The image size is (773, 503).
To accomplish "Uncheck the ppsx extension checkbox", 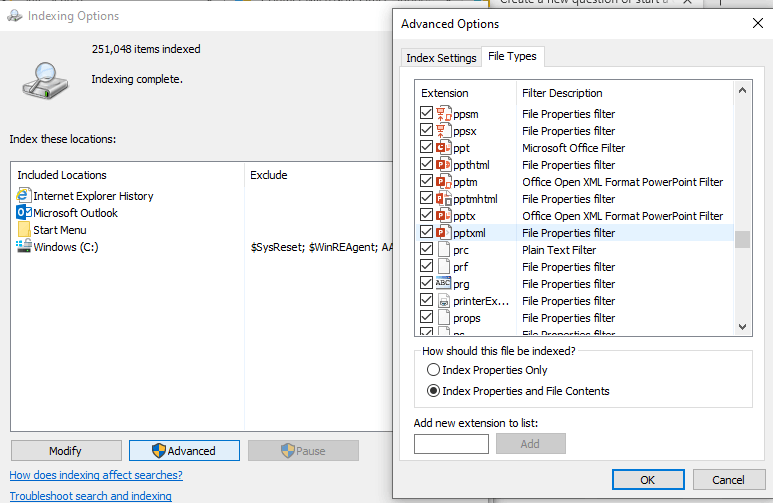I will click(x=426, y=130).
